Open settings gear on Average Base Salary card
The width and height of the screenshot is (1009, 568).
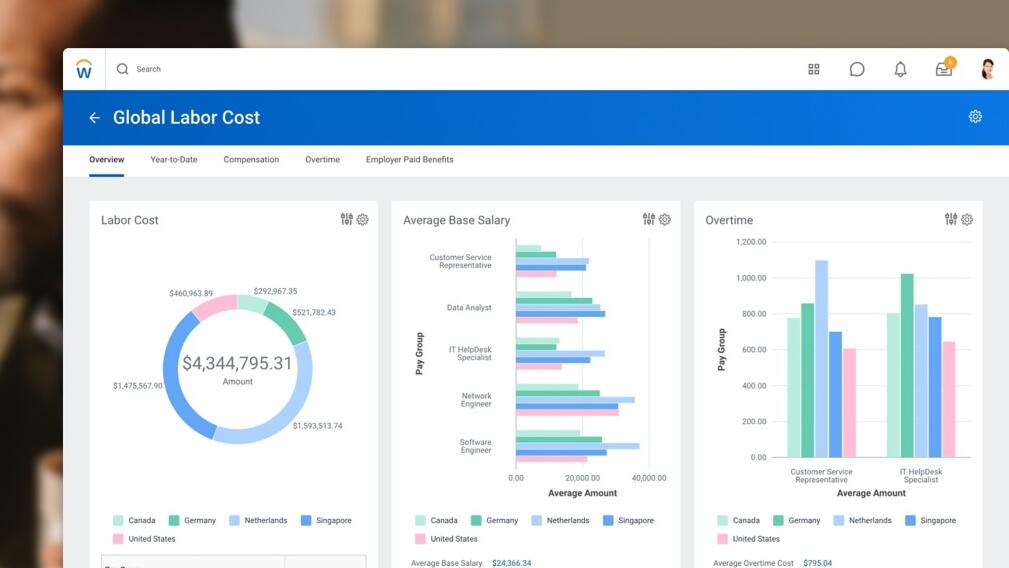coord(665,220)
